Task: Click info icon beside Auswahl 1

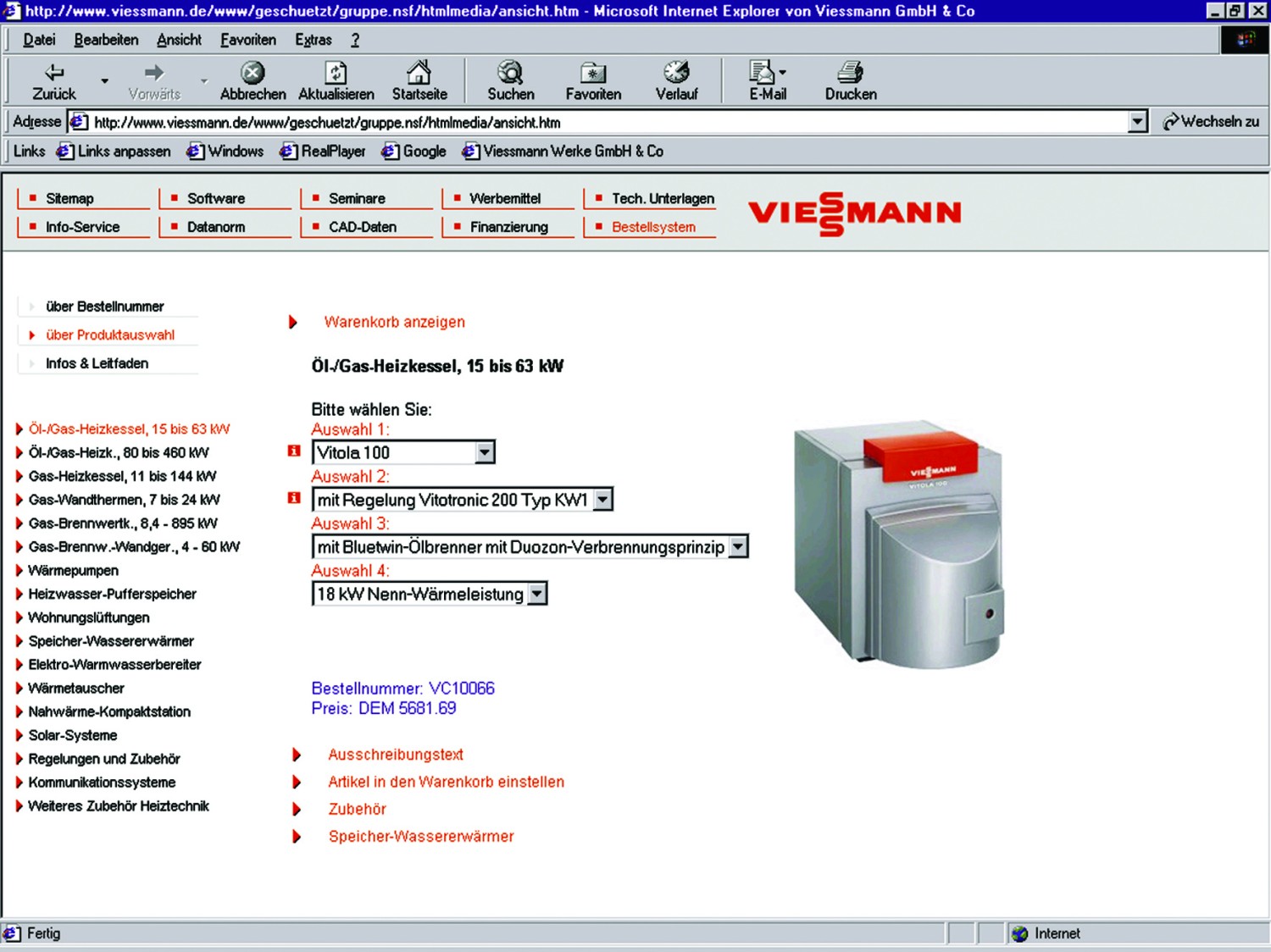Action: pyautogui.click(x=294, y=451)
